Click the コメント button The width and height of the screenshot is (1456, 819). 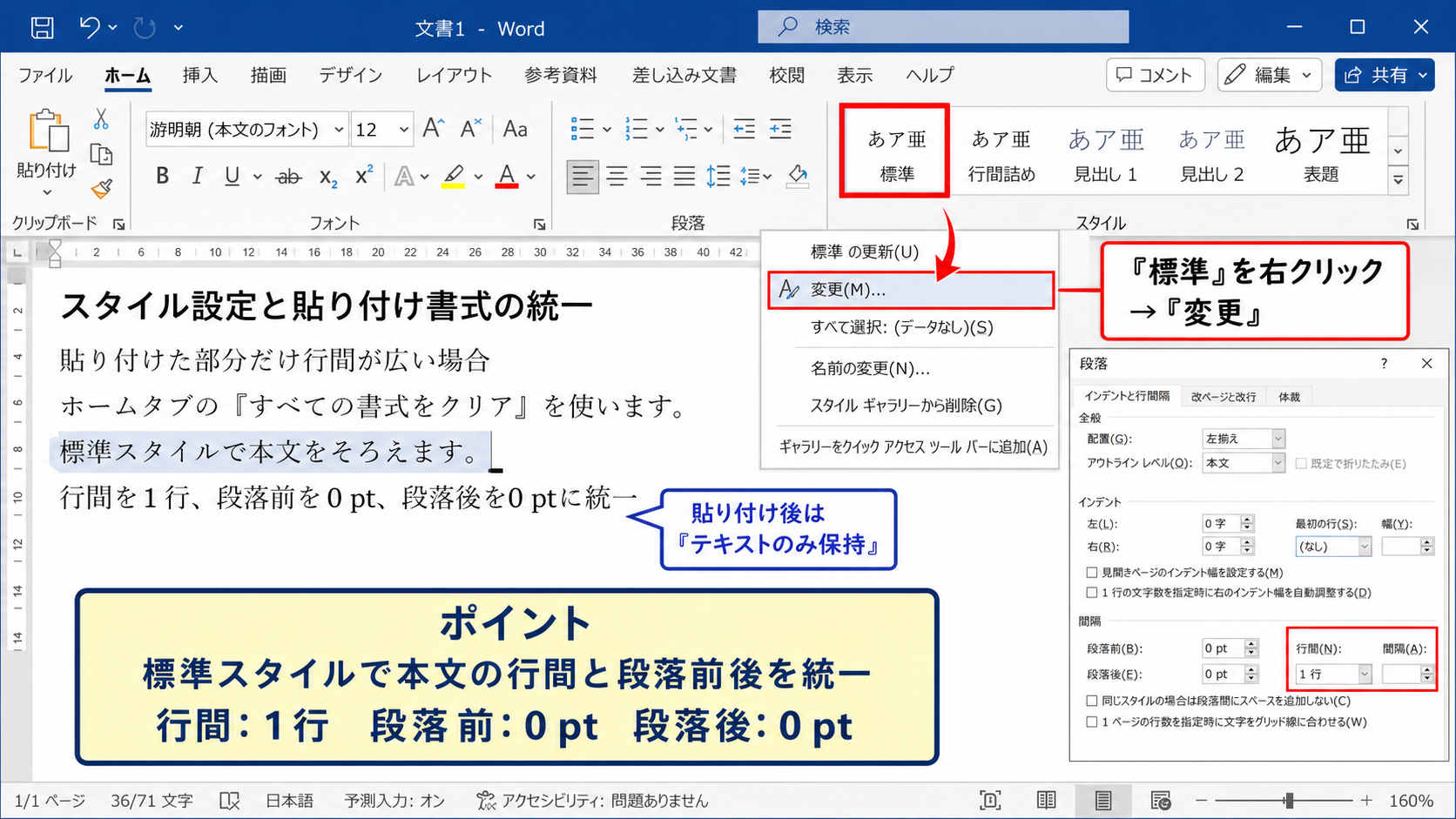[1155, 75]
